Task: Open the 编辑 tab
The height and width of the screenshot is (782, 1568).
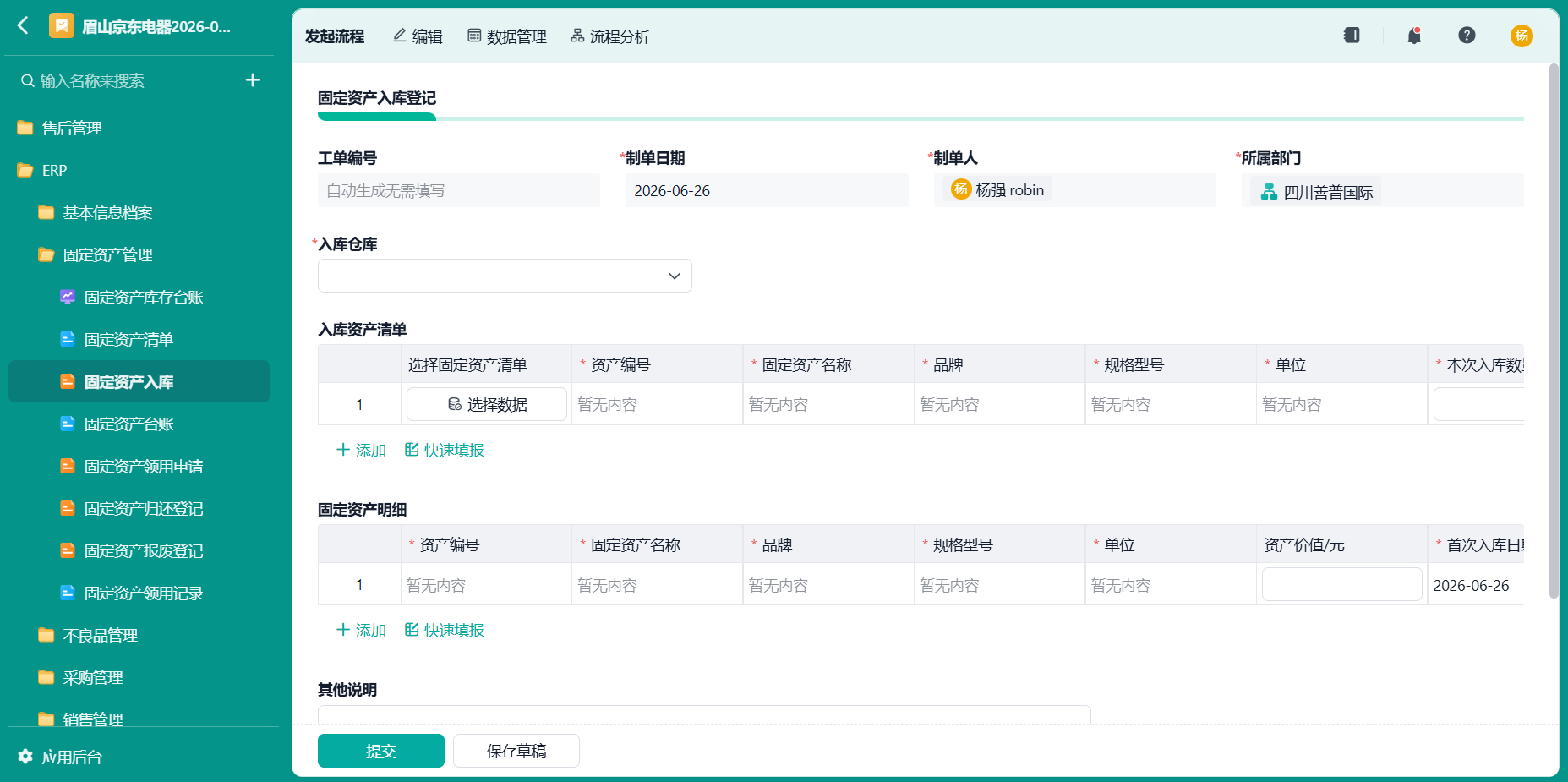Action: click(x=418, y=36)
